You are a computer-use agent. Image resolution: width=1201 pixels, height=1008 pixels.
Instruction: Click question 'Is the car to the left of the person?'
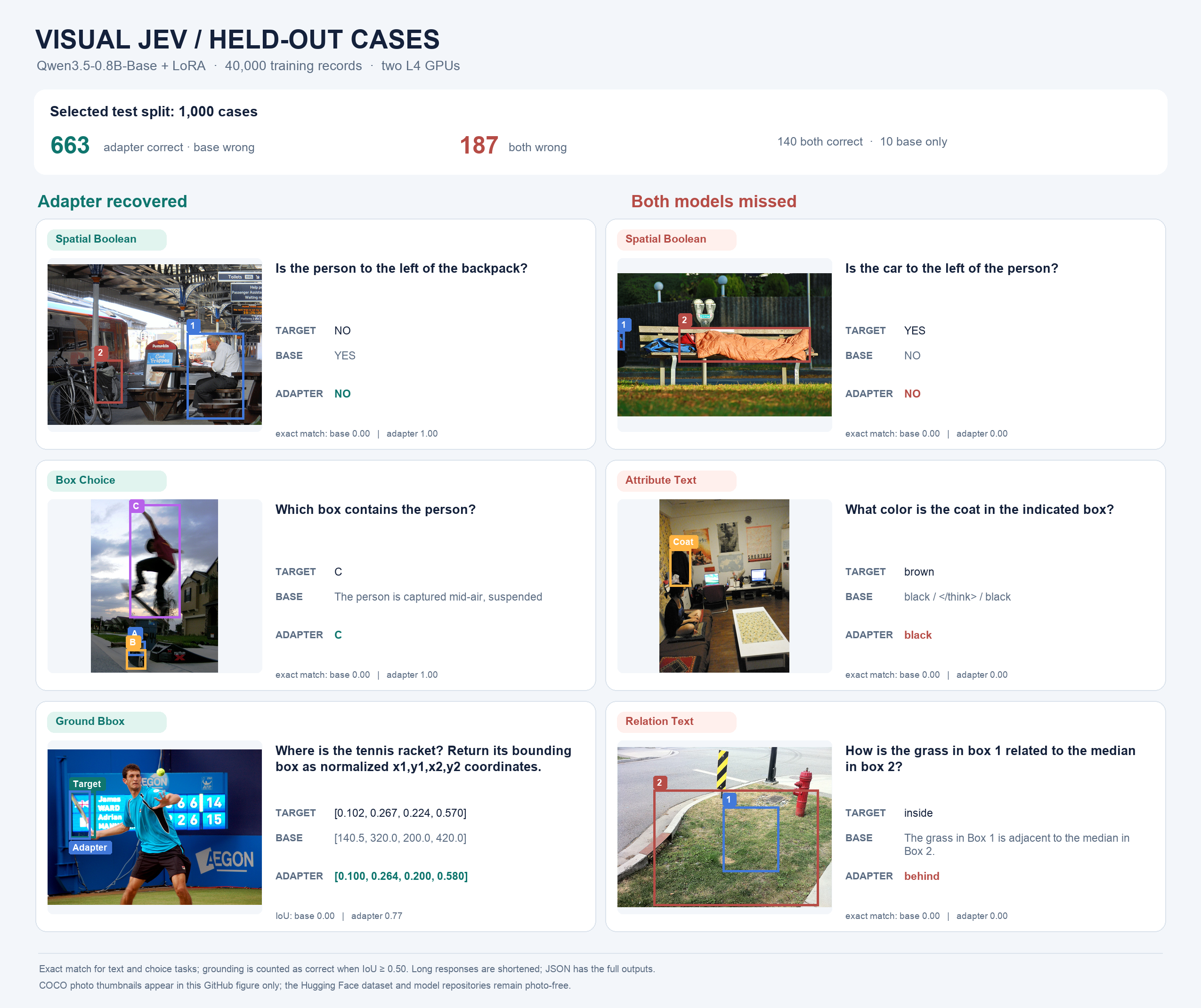click(952, 268)
